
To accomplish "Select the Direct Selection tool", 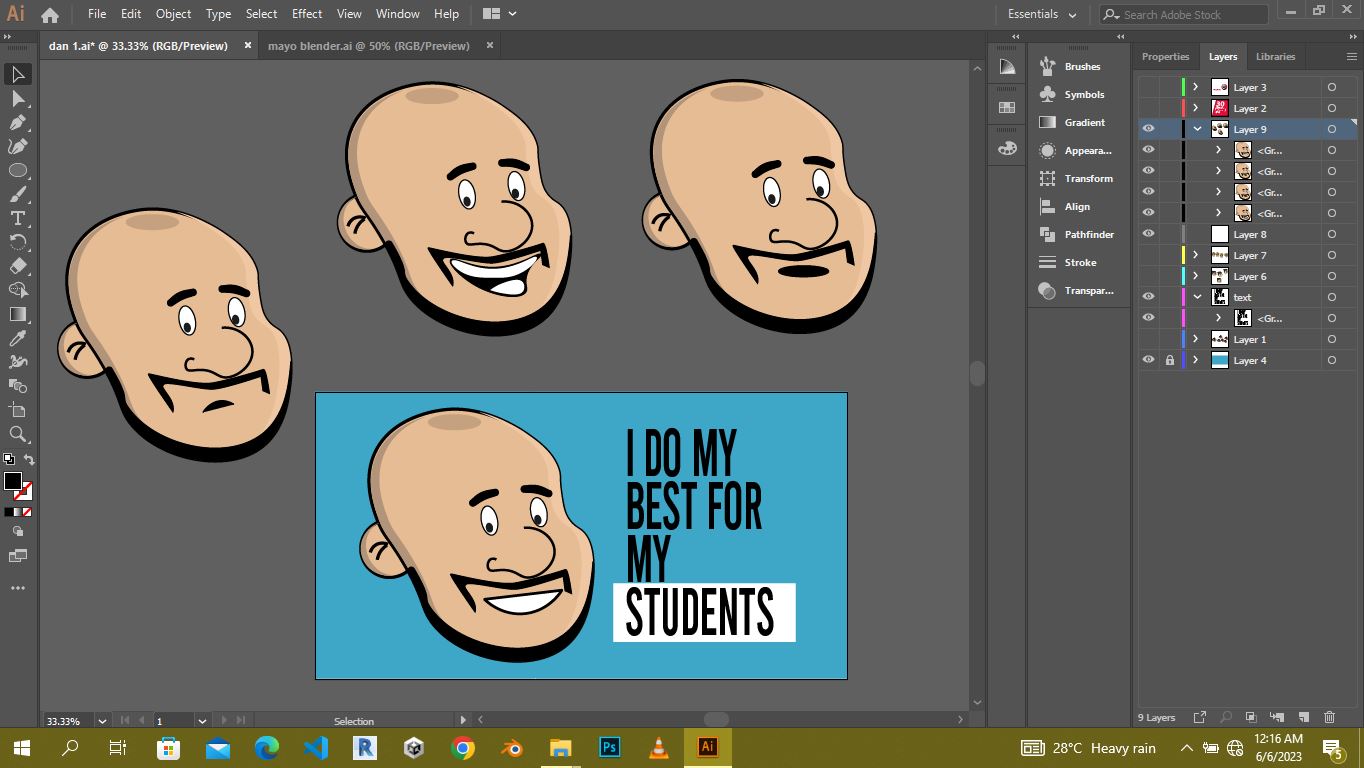I will [18, 98].
